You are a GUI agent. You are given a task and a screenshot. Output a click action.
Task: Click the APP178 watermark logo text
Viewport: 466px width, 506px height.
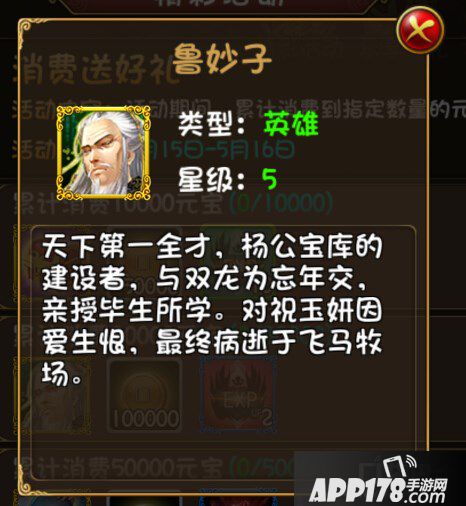(x=357, y=490)
